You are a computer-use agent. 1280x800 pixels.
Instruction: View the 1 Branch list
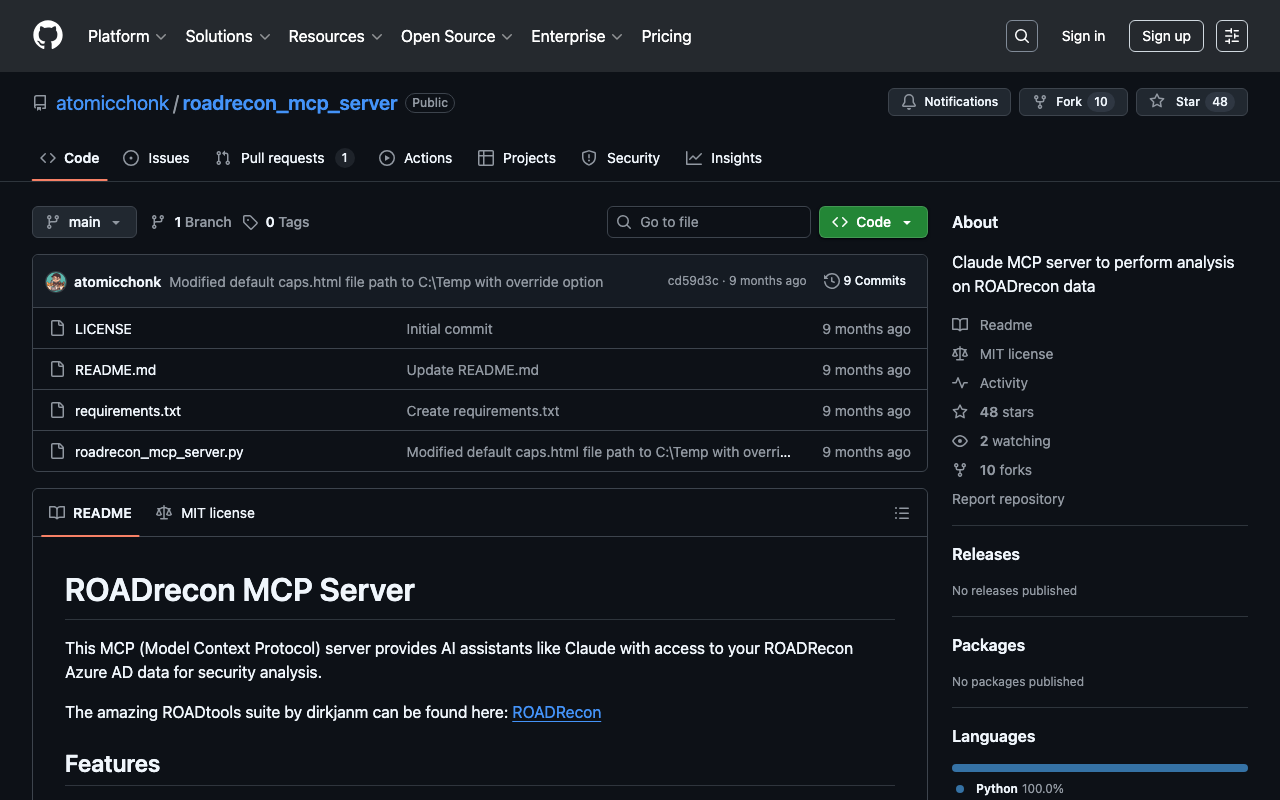click(x=191, y=222)
